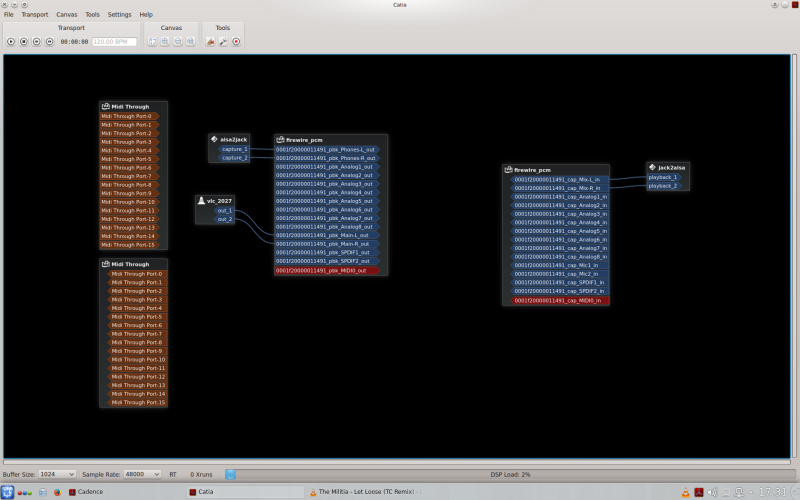Click the zoom in canvas icon

pyautogui.click(x=164, y=42)
